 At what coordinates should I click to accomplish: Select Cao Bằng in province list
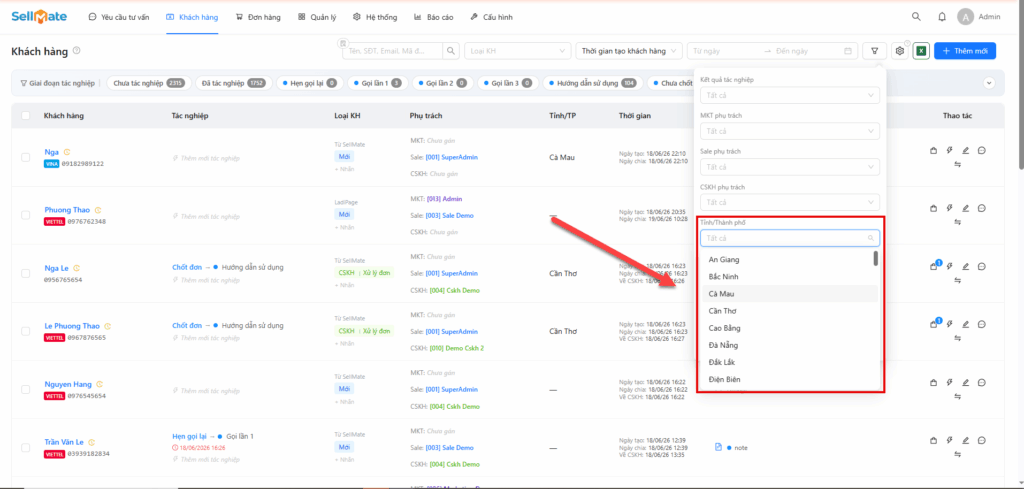click(x=790, y=328)
